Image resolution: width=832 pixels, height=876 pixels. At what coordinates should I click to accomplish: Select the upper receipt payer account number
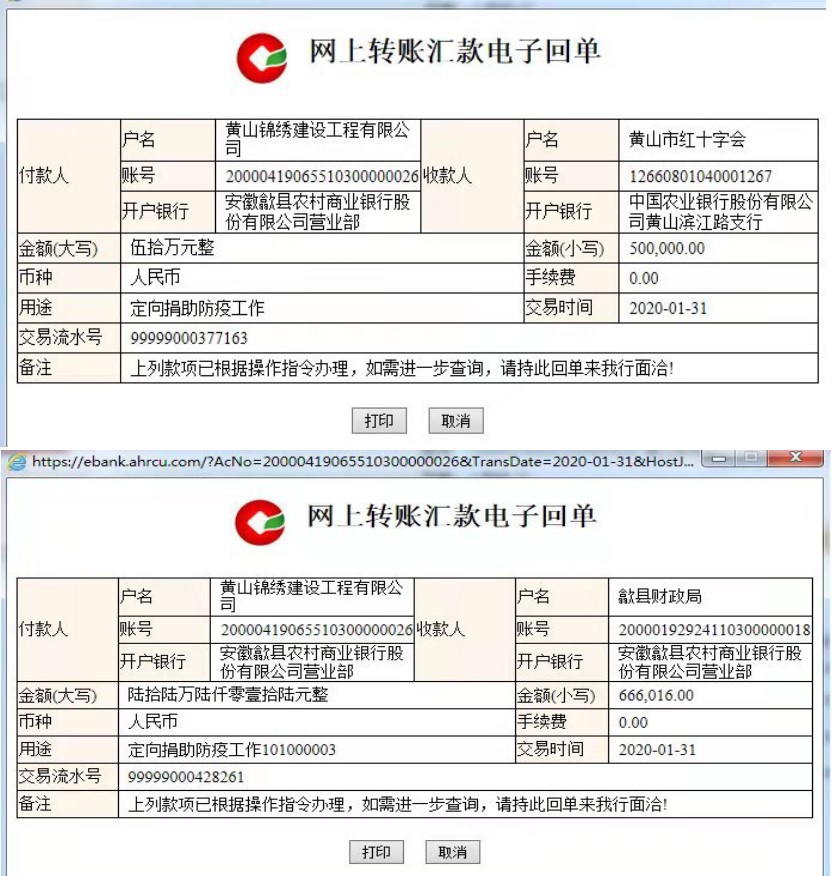(x=322, y=177)
